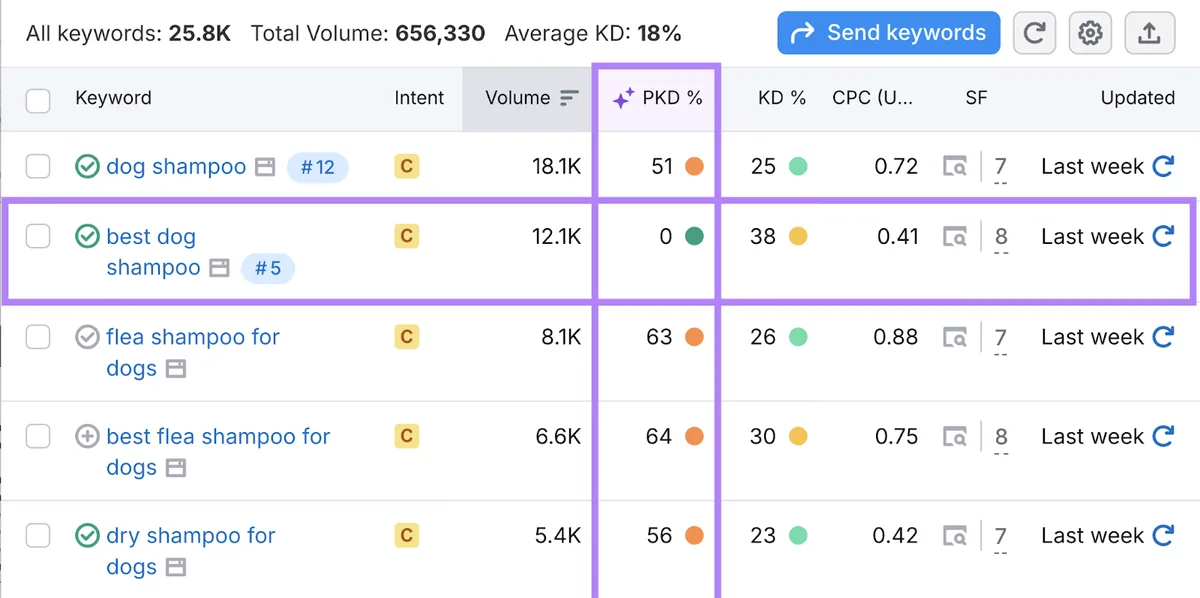The image size is (1200, 598).
Task: Click the Intent column header
Action: (x=419, y=98)
